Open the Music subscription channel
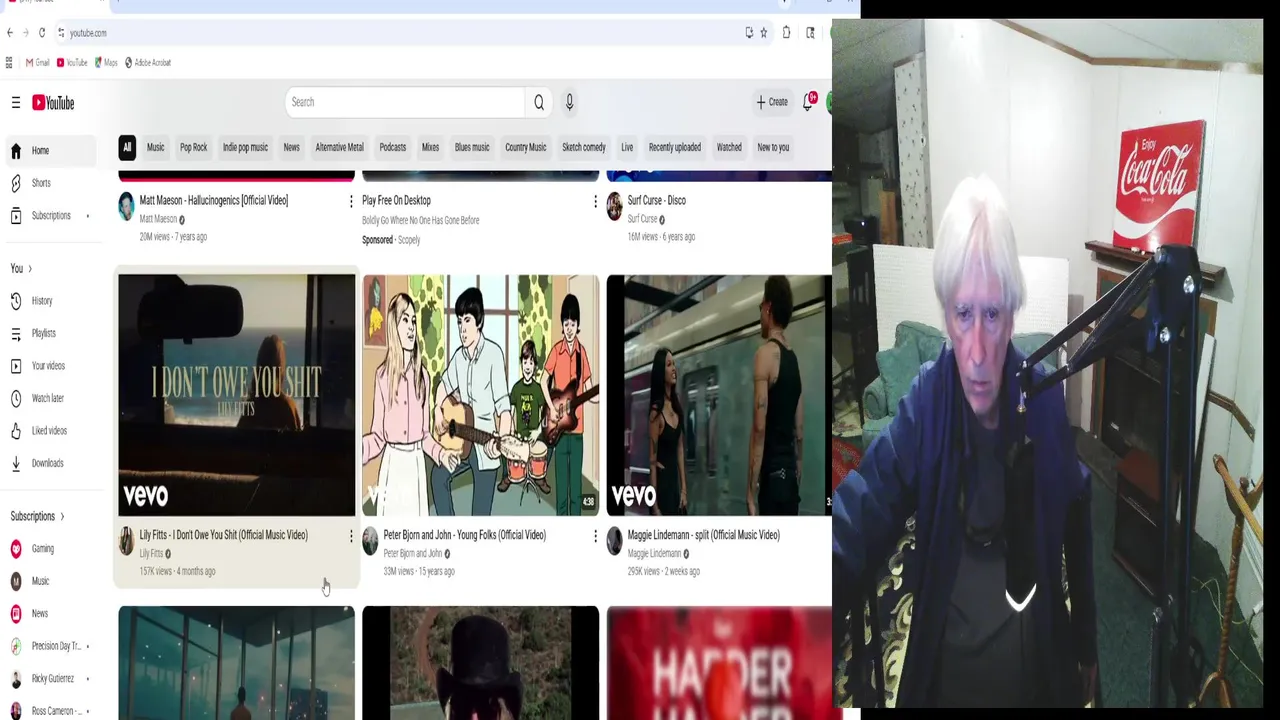This screenshot has width=1280, height=720. [x=50, y=581]
